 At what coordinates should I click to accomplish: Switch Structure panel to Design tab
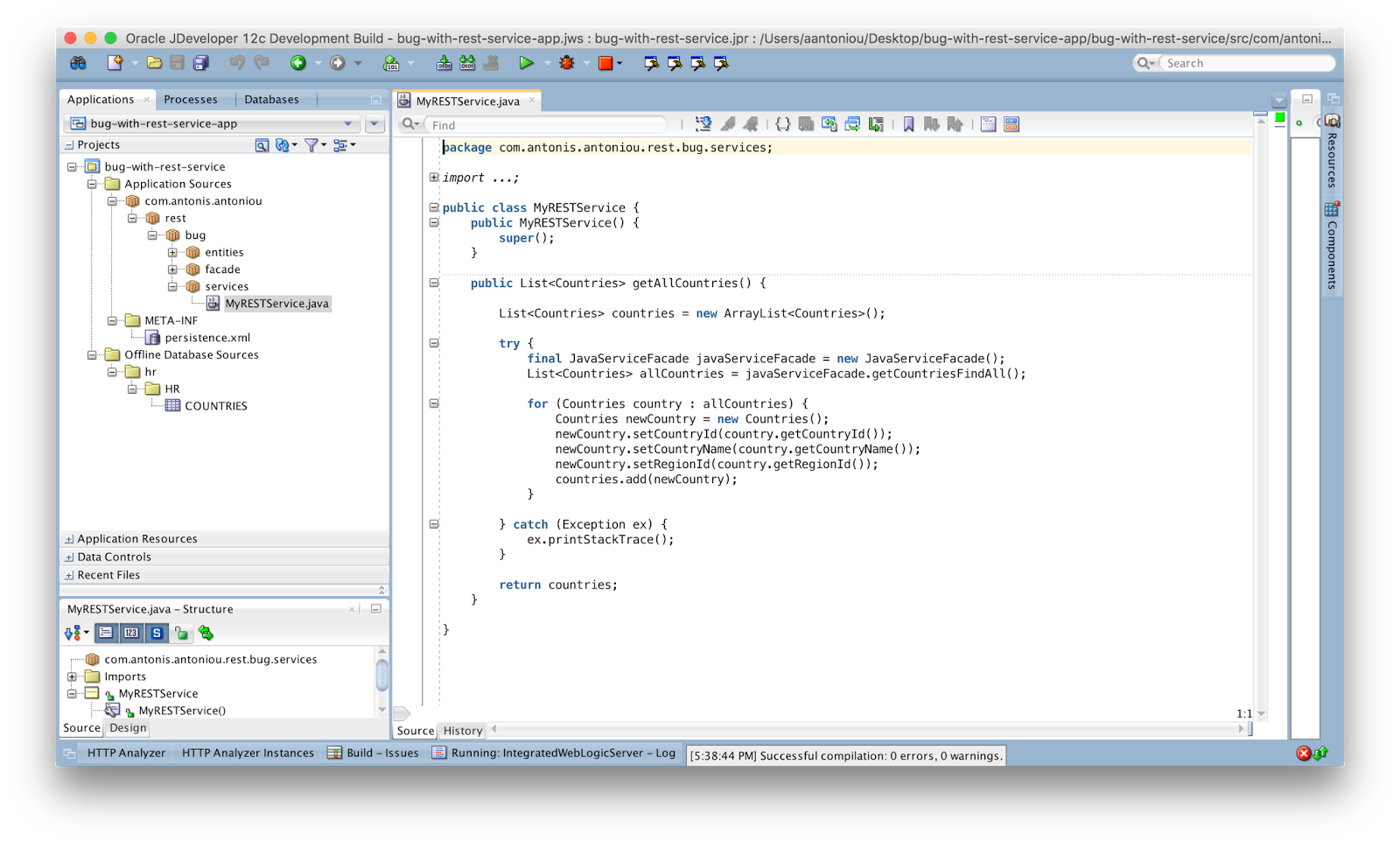[128, 728]
